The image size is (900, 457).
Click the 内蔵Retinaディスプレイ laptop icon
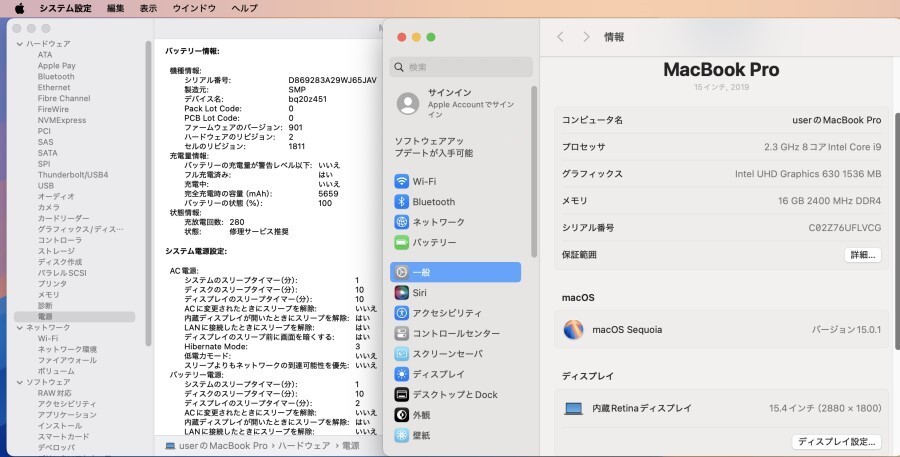pos(573,408)
